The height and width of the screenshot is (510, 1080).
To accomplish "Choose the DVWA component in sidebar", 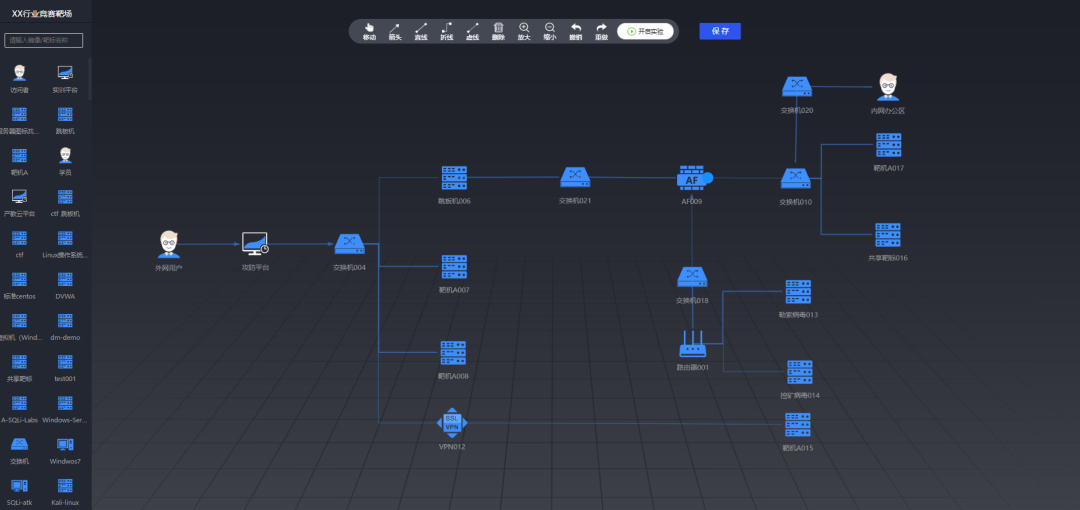I will click(65, 280).
